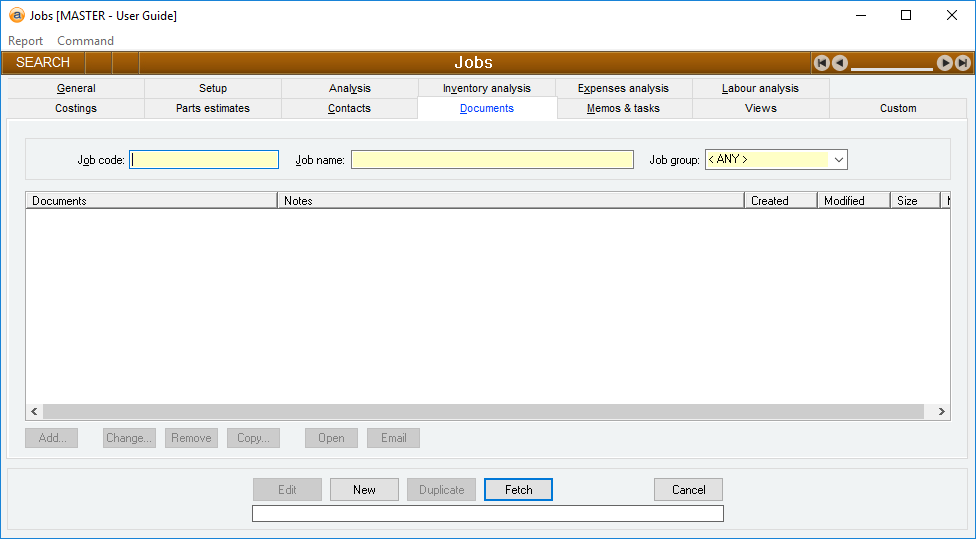Image resolution: width=976 pixels, height=539 pixels.
Task: Jump to the last record navigation icon
Action: 962,63
